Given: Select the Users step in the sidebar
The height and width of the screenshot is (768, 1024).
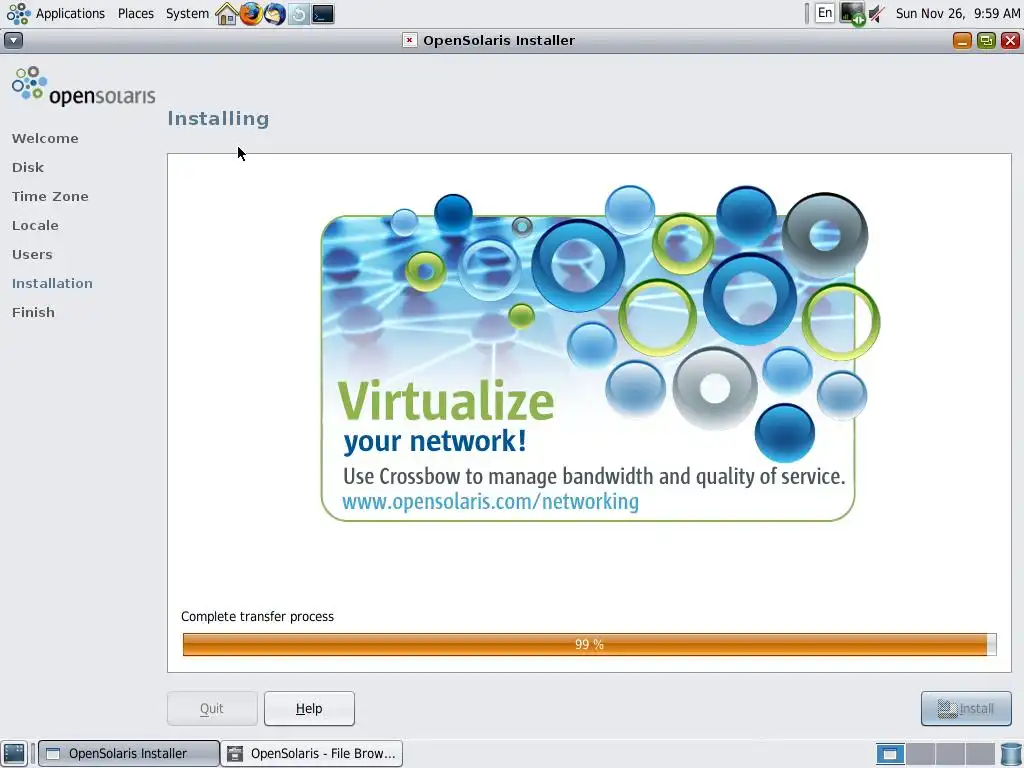Looking at the screenshot, I should click(x=32, y=254).
